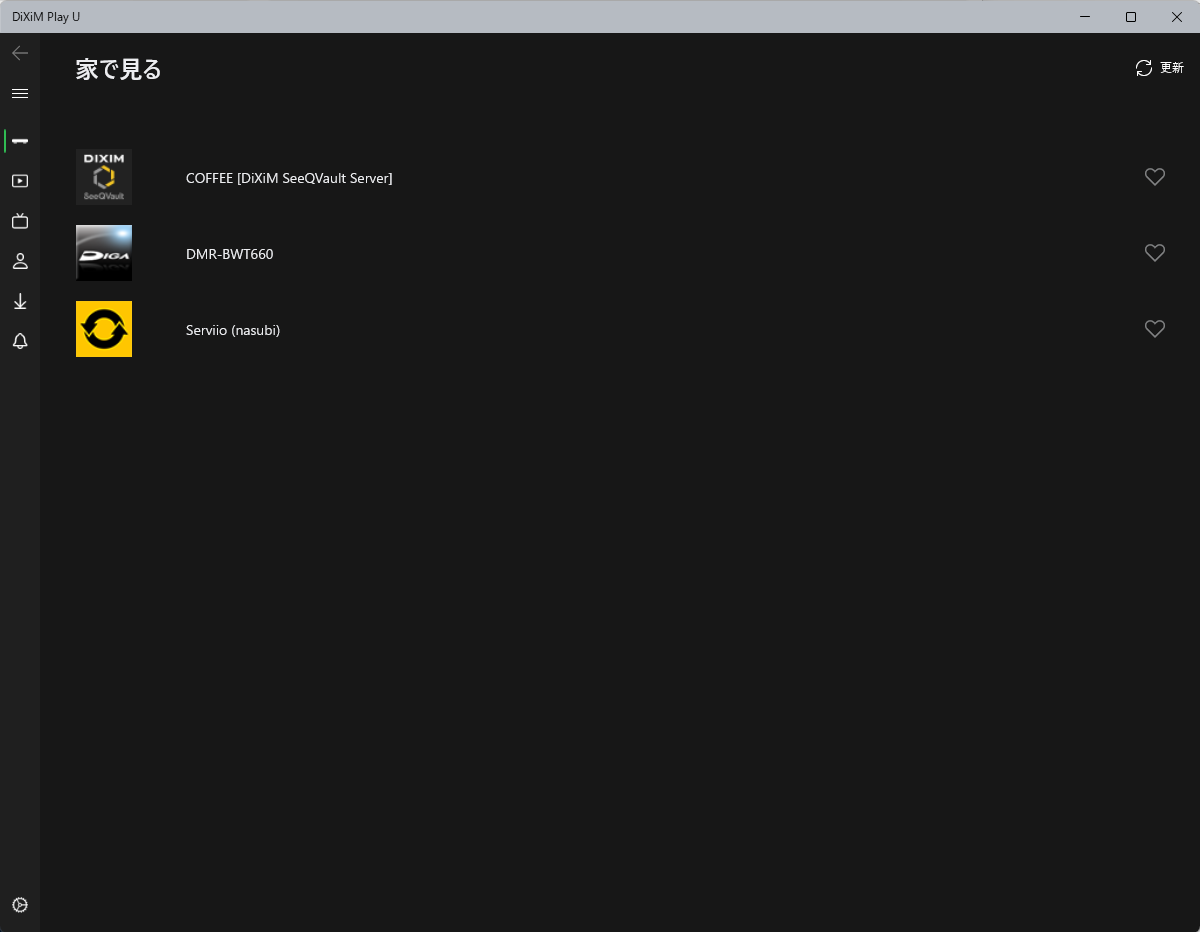Favorite the COFFEE DiXiM SeeQVault Server
This screenshot has height=932, width=1200.
coord(1155,177)
